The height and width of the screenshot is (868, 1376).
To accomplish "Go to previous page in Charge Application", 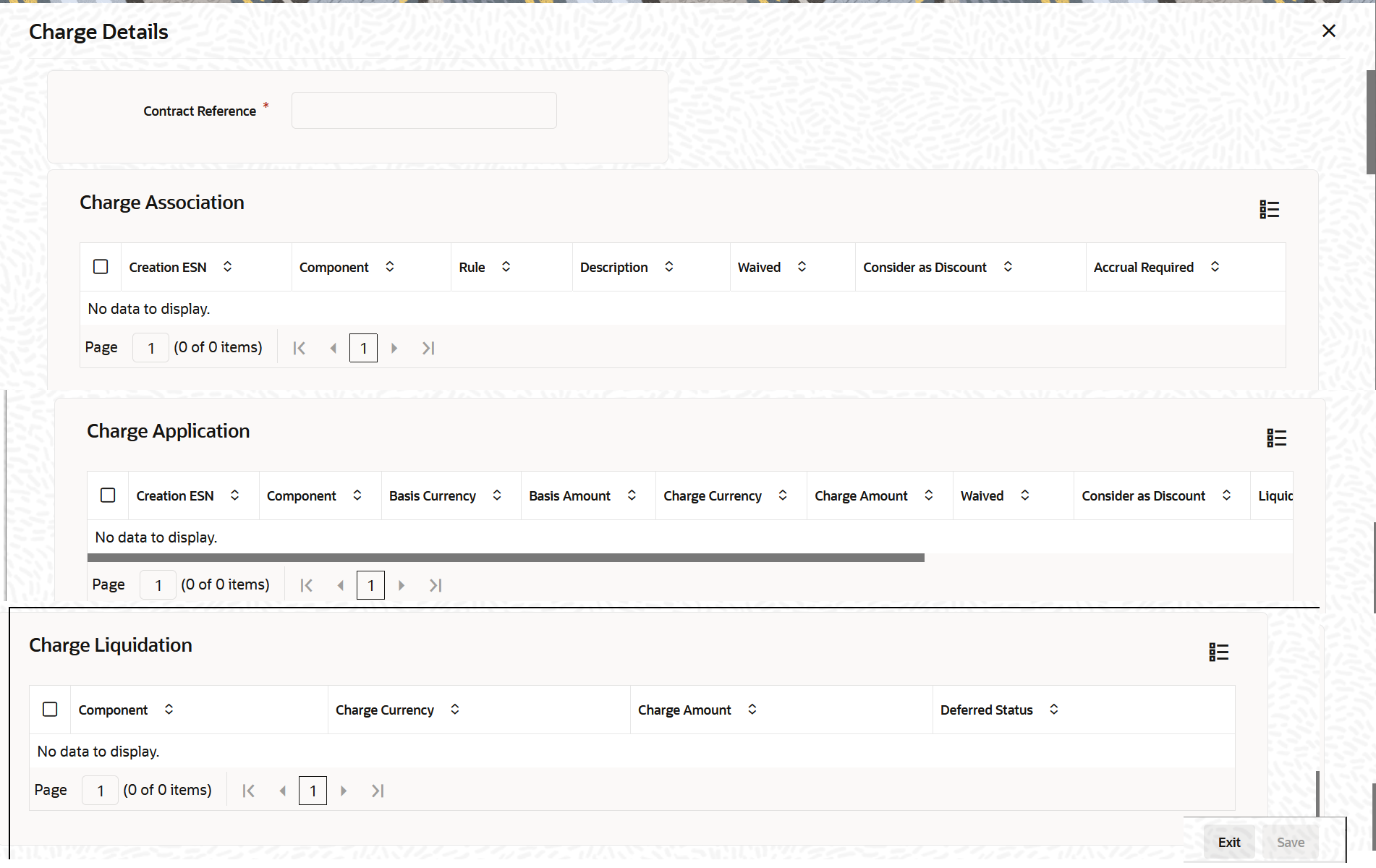I will tap(340, 585).
